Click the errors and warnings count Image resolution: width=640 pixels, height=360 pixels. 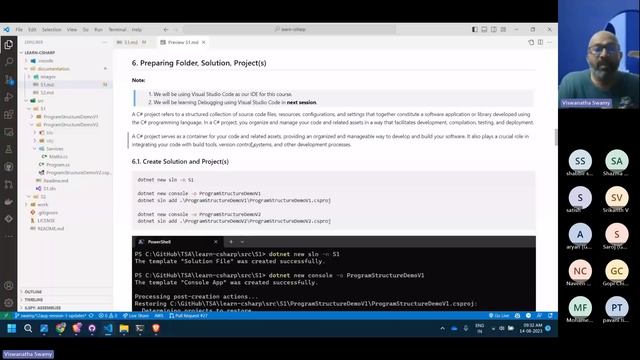click(x=108, y=316)
